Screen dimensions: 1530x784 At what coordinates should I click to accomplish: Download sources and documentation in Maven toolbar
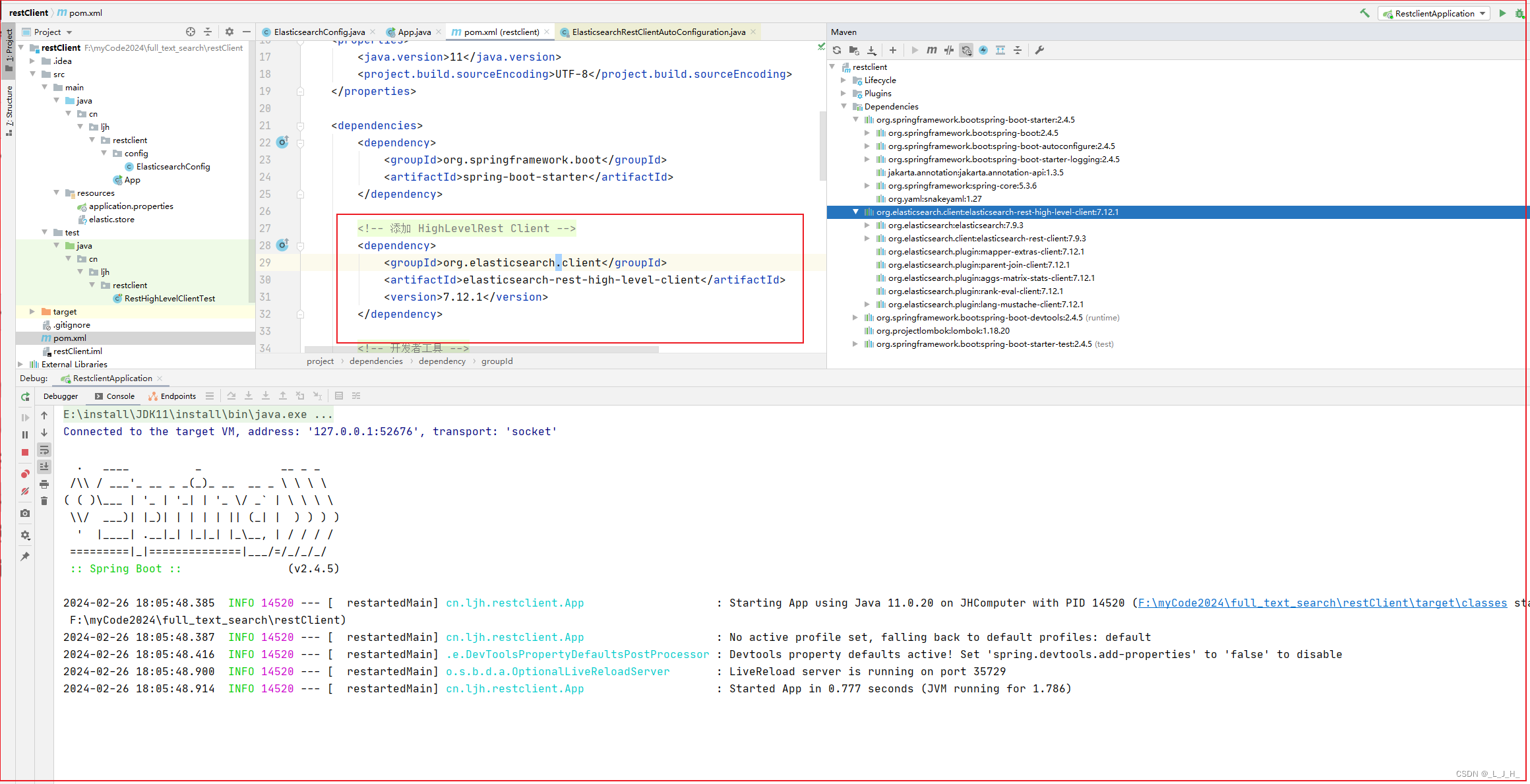tap(871, 50)
